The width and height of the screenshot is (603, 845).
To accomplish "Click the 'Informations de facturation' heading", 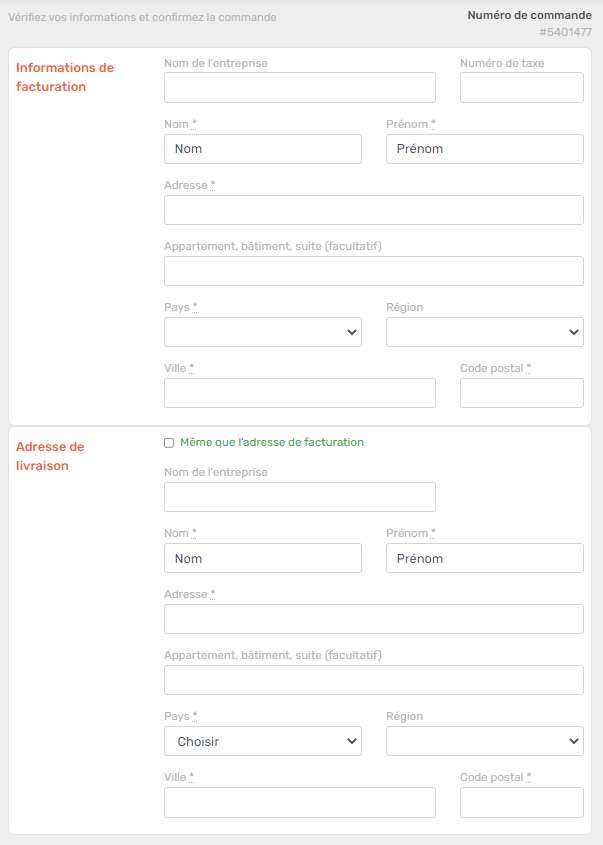I will 65,77.
